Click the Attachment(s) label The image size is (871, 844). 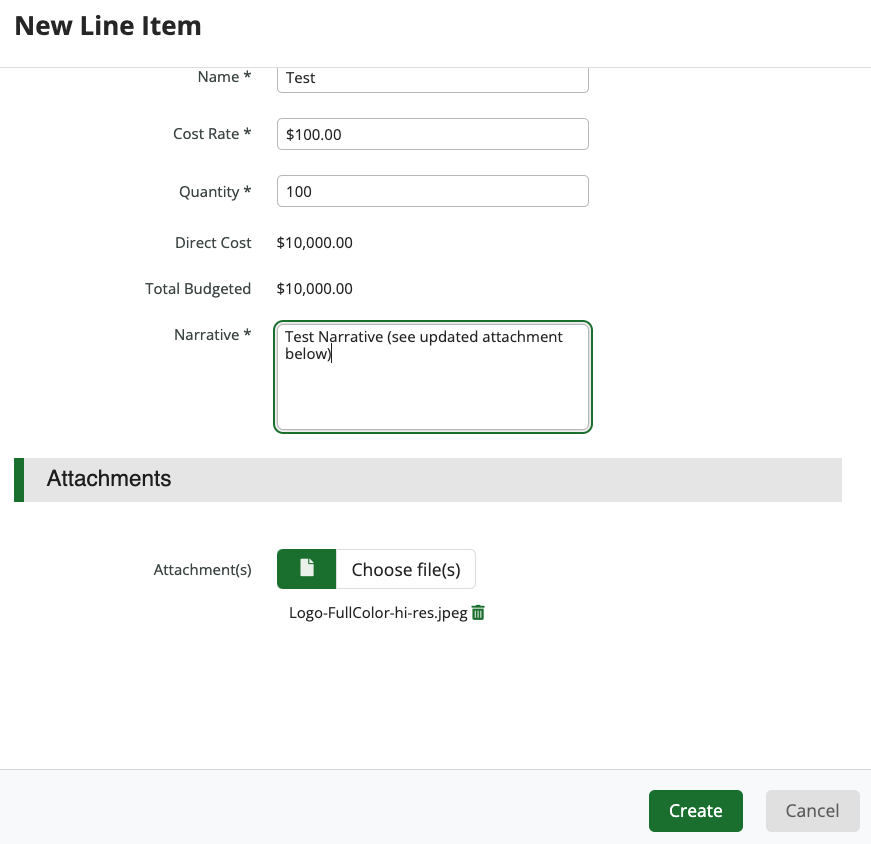[x=202, y=569]
